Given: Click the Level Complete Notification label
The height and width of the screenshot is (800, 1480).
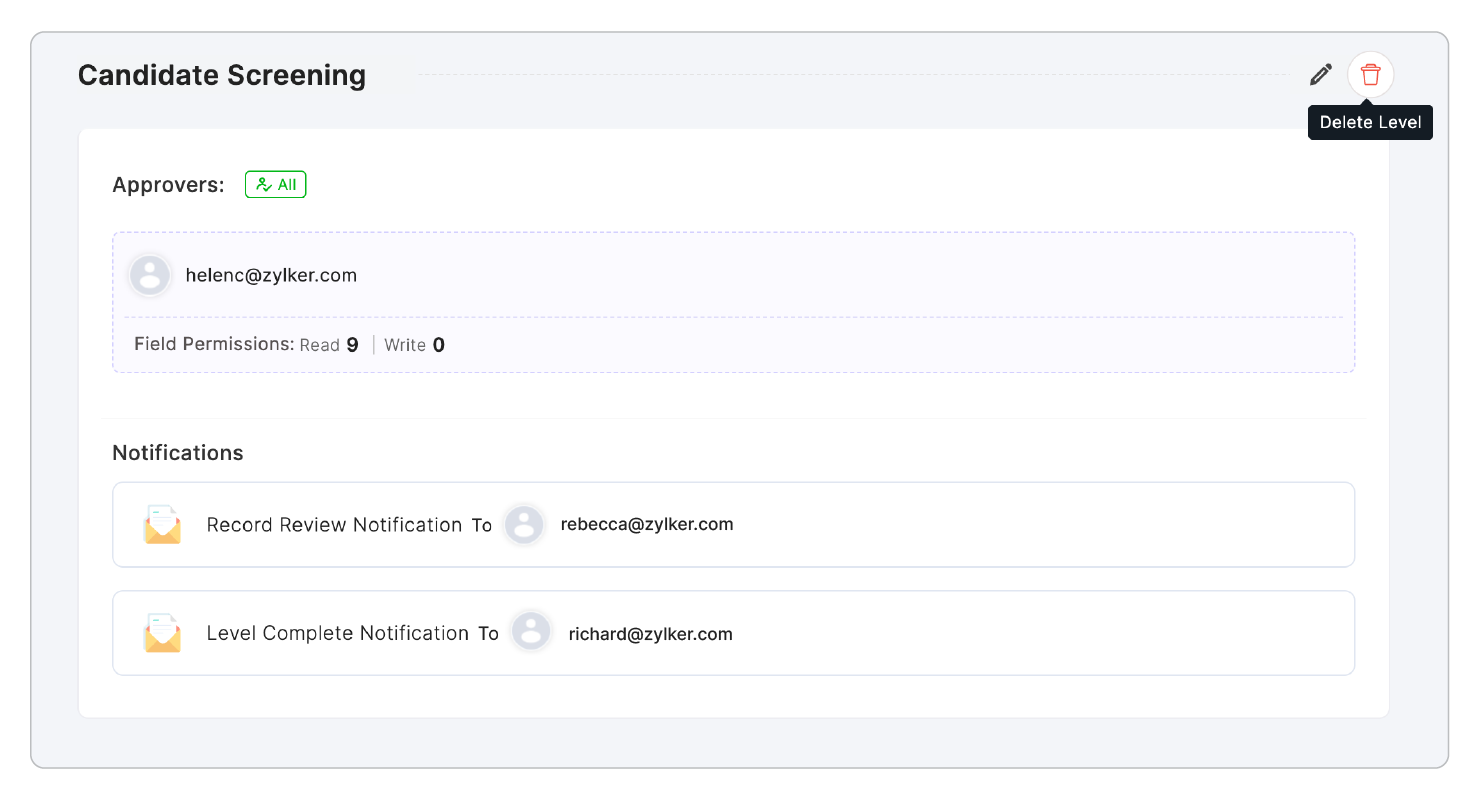Looking at the screenshot, I should [x=338, y=633].
